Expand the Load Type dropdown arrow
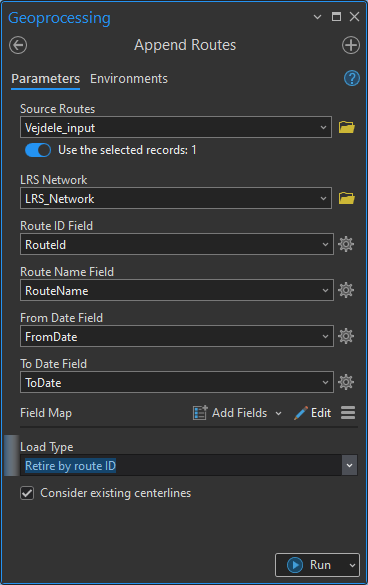Viewport: 368px width, 585px height. tap(349, 465)
